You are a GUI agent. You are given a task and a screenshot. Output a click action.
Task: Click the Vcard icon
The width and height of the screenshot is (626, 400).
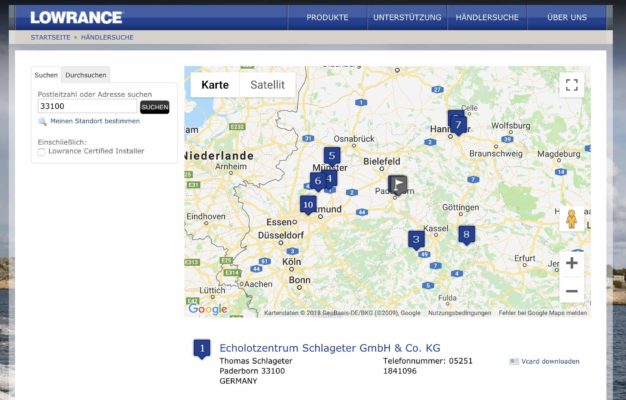click(x=514, y=362)
